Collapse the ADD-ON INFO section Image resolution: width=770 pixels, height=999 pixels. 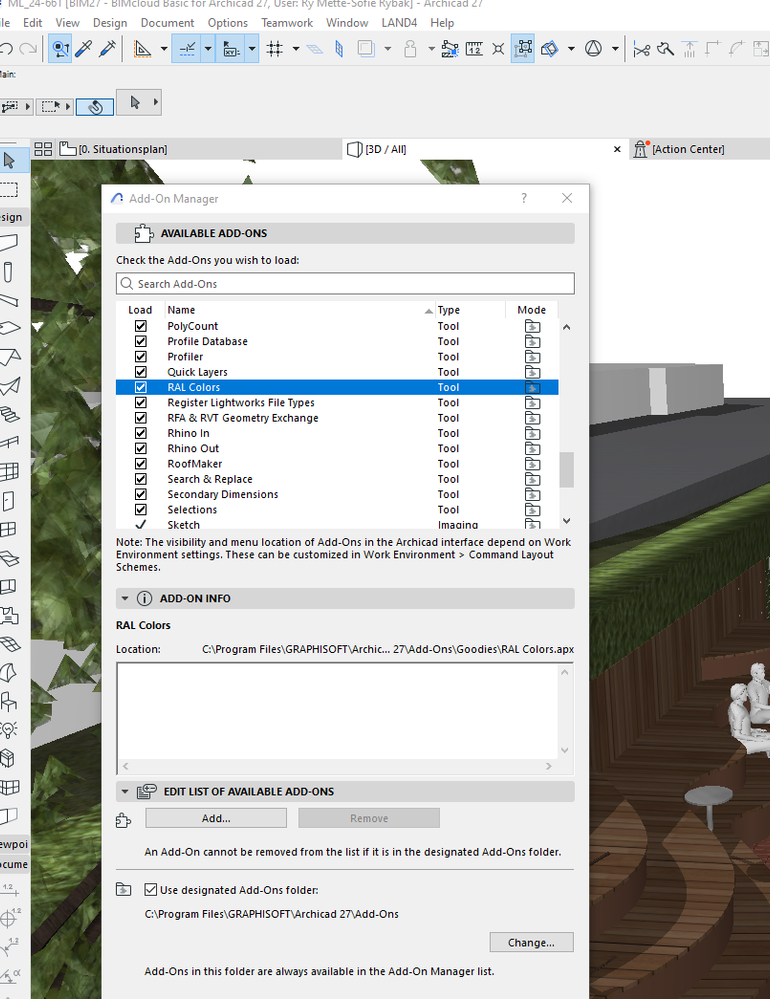pos(125,599)
